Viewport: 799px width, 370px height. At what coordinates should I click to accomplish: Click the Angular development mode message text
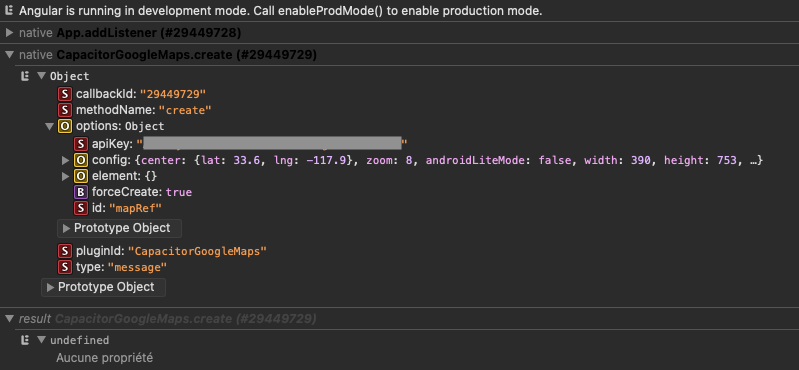[x=281, y=11]
